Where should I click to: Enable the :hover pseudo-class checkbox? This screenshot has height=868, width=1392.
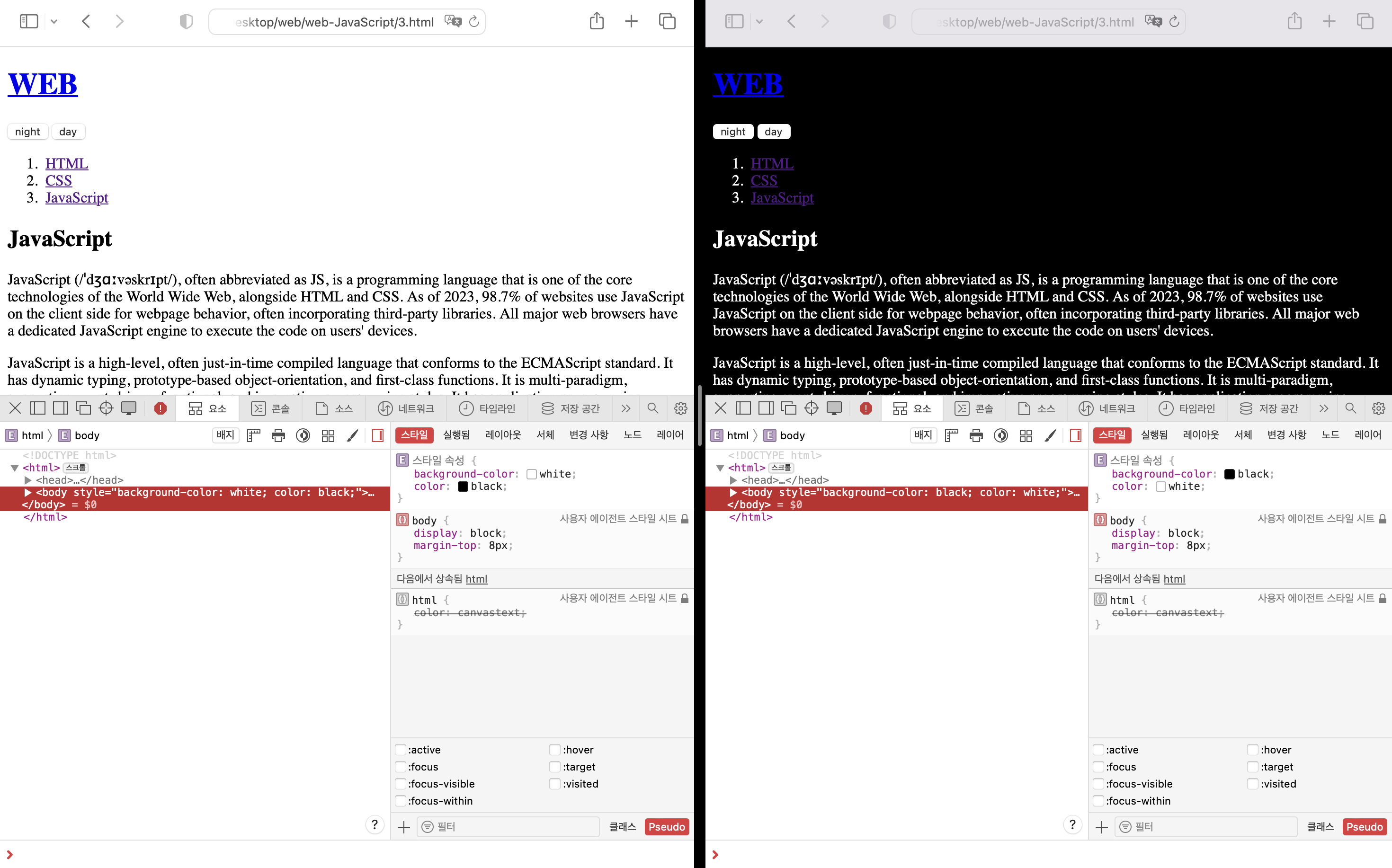(x=555, y=750)
